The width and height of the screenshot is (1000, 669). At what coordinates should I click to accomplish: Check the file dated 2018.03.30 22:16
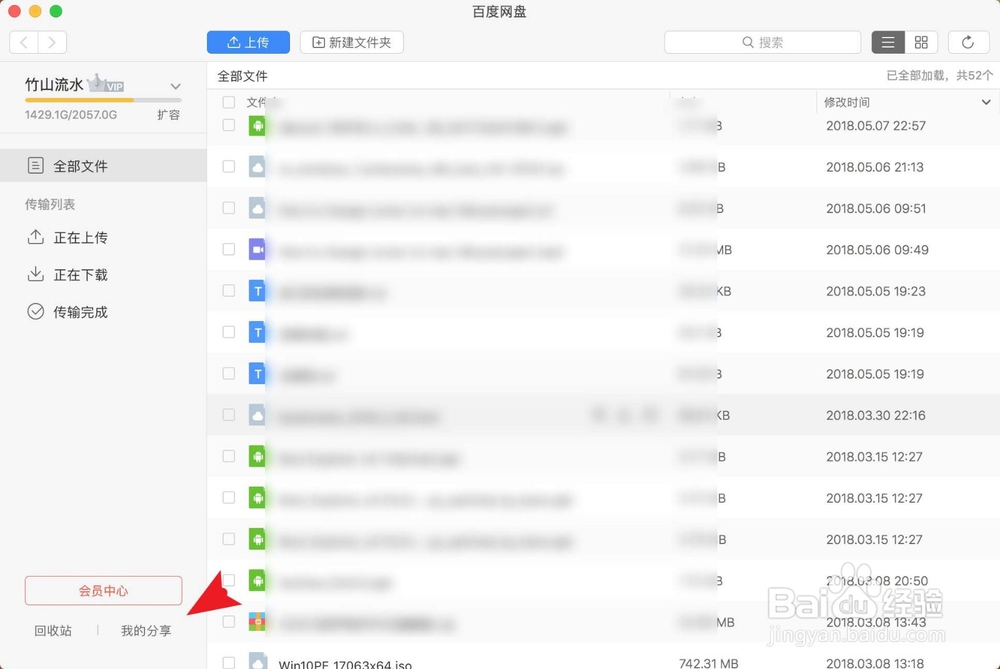coord(228,415)
